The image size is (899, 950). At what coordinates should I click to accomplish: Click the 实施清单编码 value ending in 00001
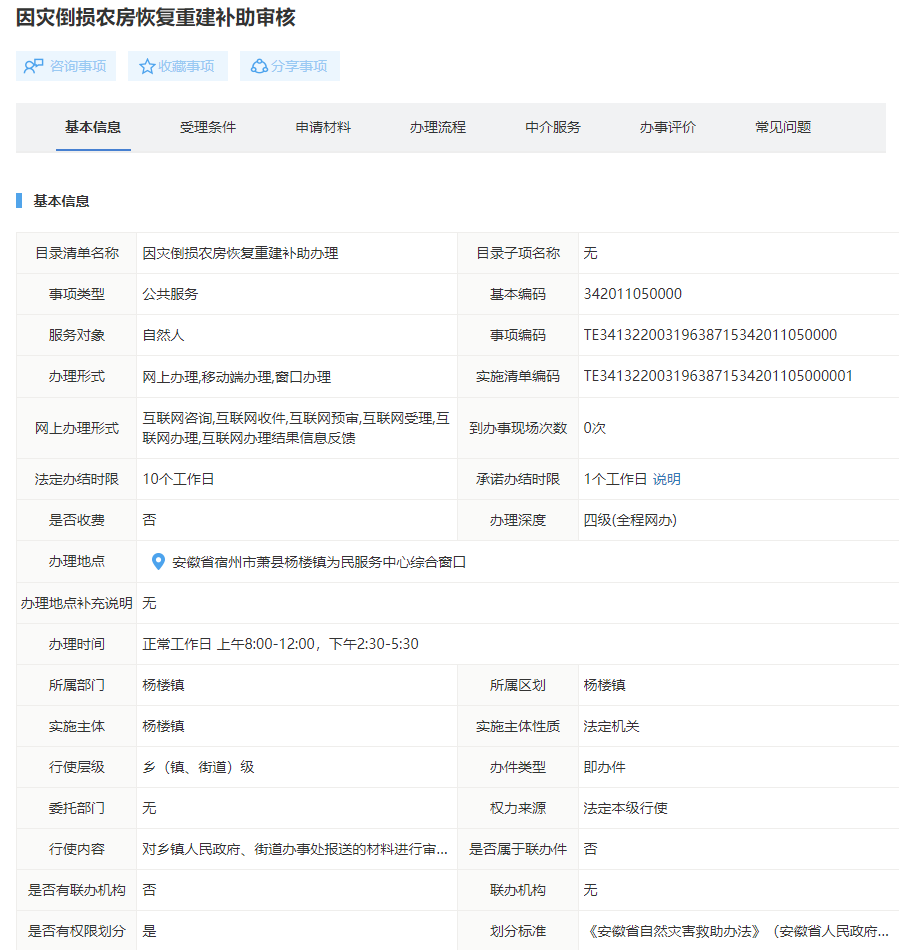tap(718, 376)
